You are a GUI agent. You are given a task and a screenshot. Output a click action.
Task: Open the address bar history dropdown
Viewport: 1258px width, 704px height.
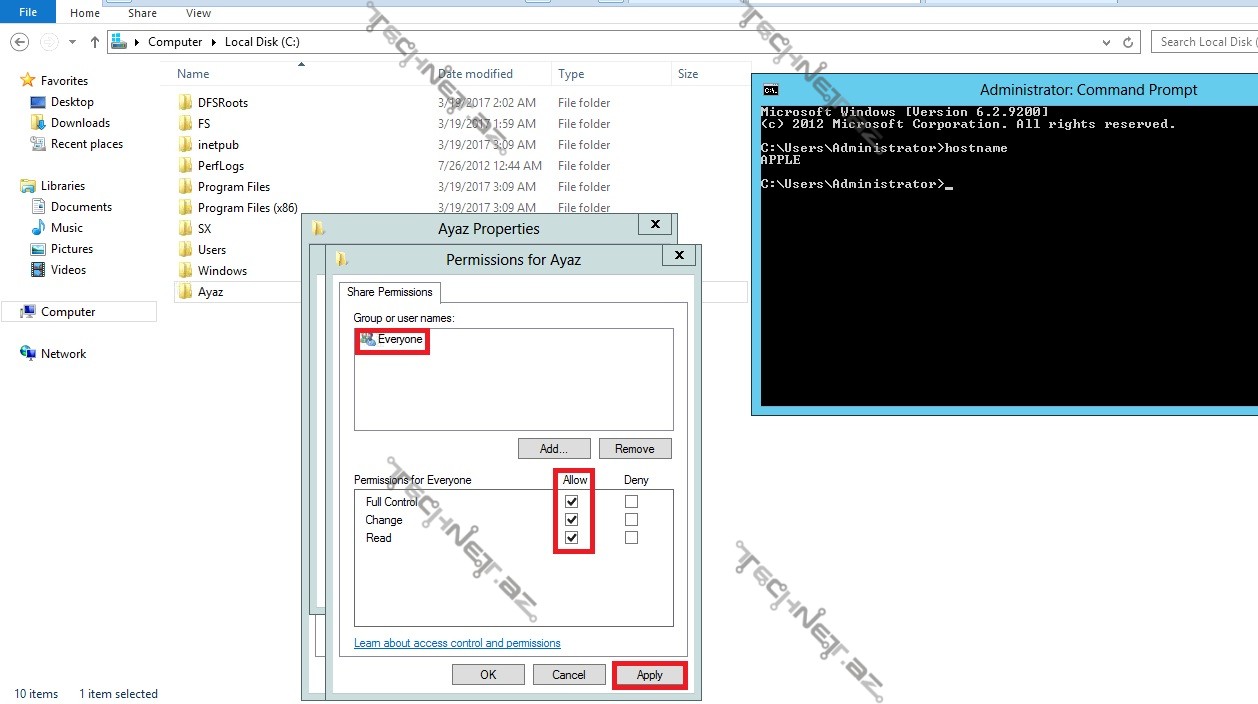[1106, 42]
